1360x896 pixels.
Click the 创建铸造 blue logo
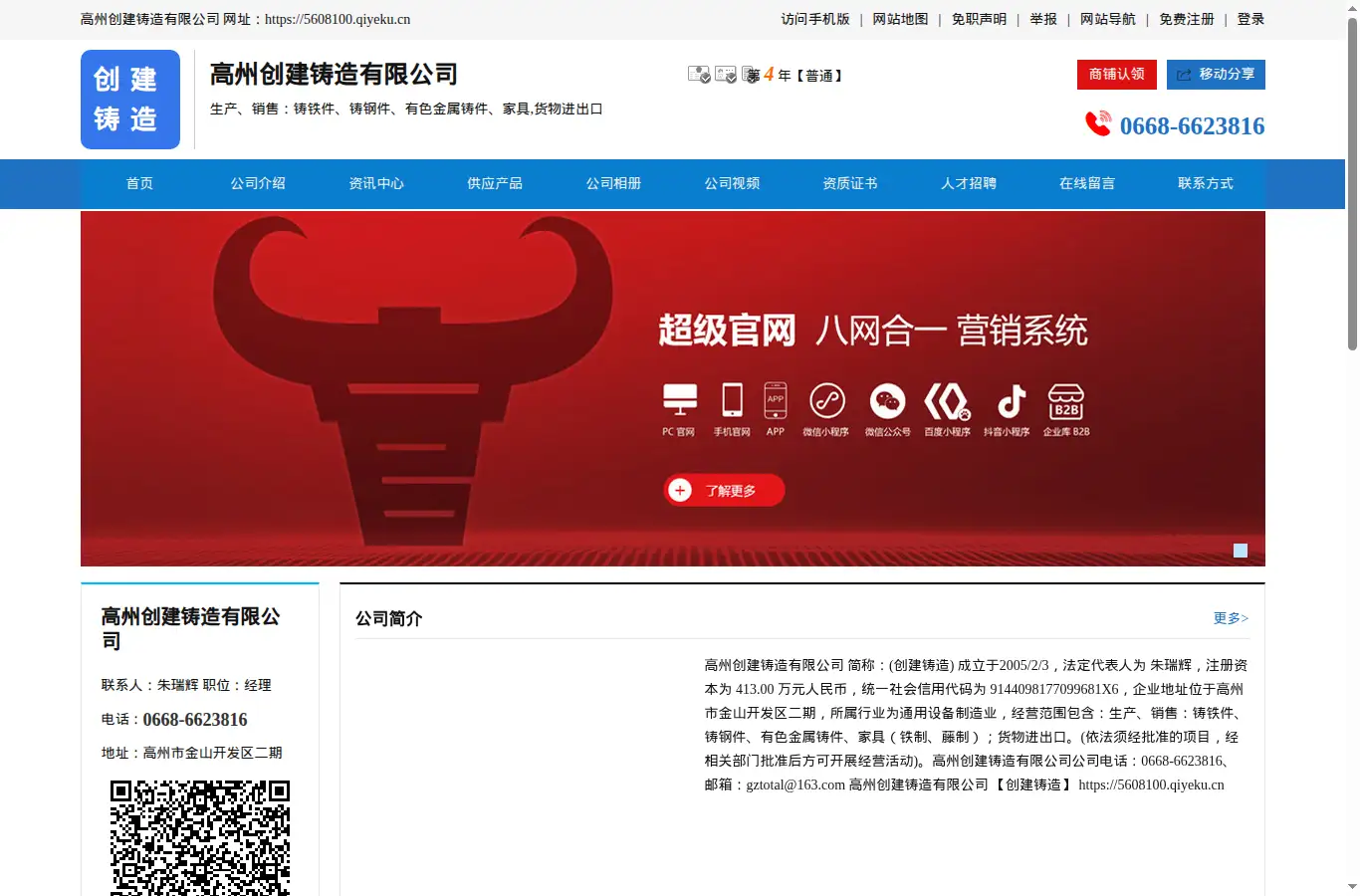point(130,100)
